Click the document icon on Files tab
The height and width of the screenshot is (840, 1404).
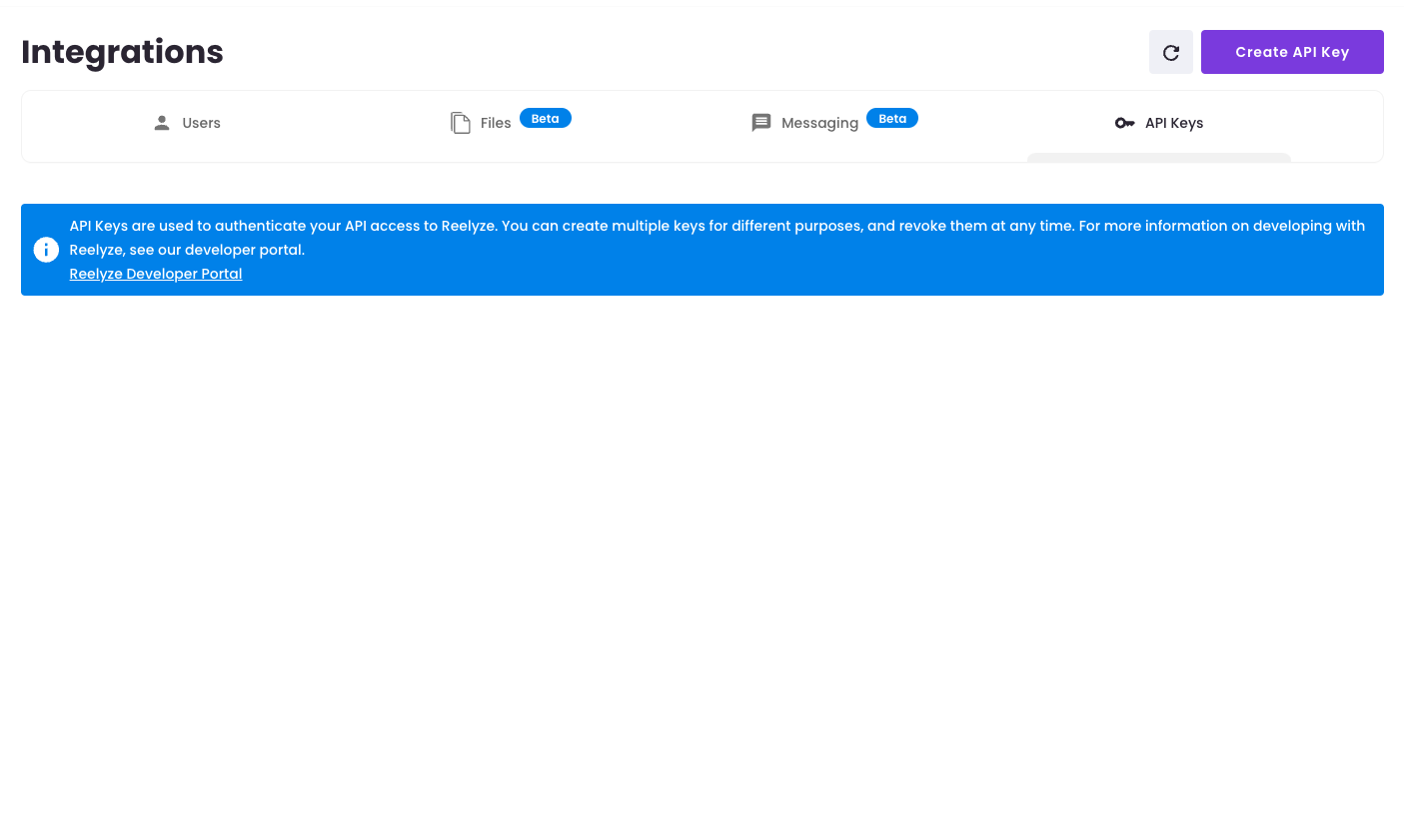coord(461,123)
